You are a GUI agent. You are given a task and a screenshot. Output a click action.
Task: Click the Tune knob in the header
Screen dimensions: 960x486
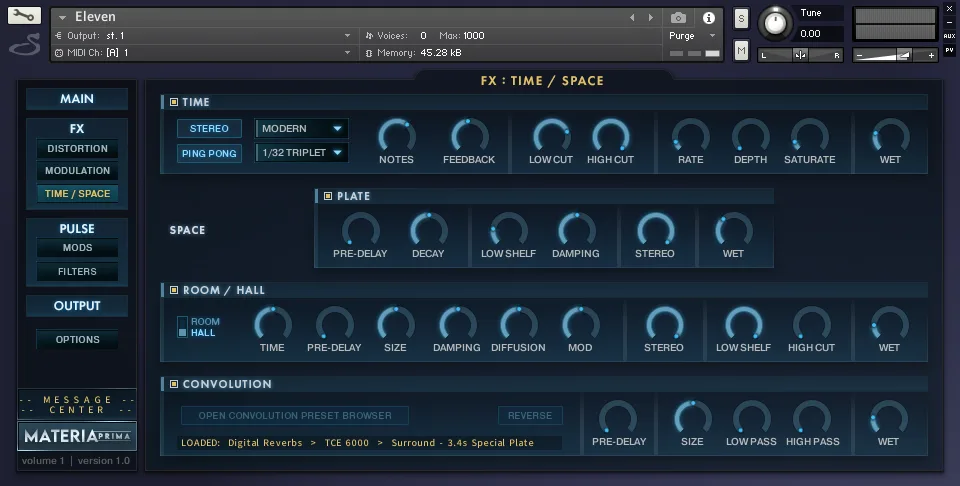pos(774,23)
